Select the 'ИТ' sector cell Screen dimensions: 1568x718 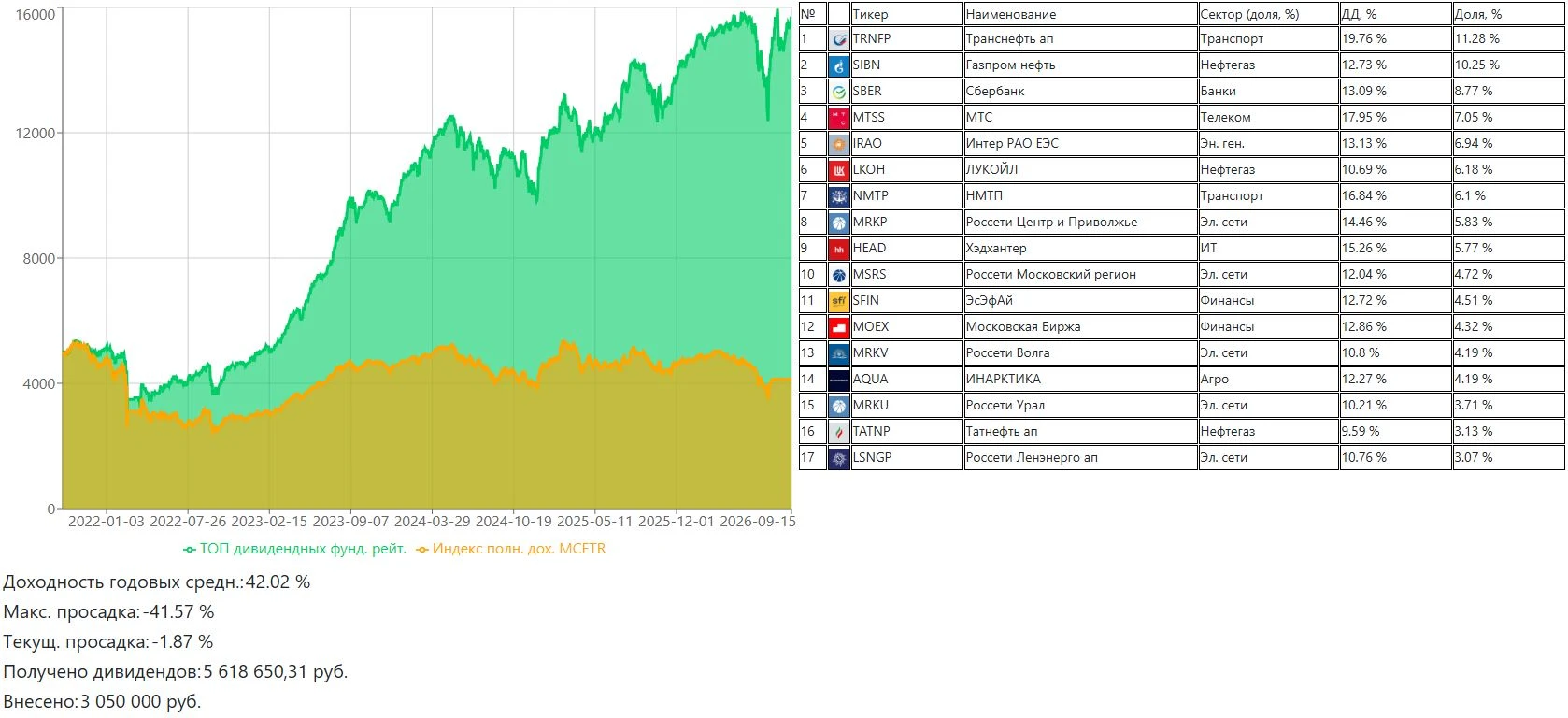tap(1268, 249)
